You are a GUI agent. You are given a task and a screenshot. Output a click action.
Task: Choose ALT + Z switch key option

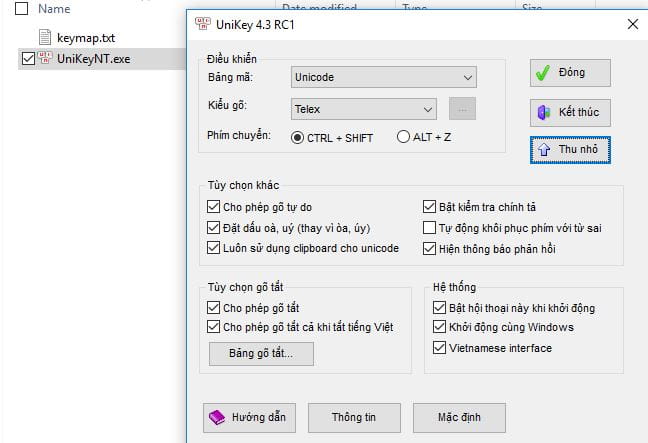[x=403, y=137]
